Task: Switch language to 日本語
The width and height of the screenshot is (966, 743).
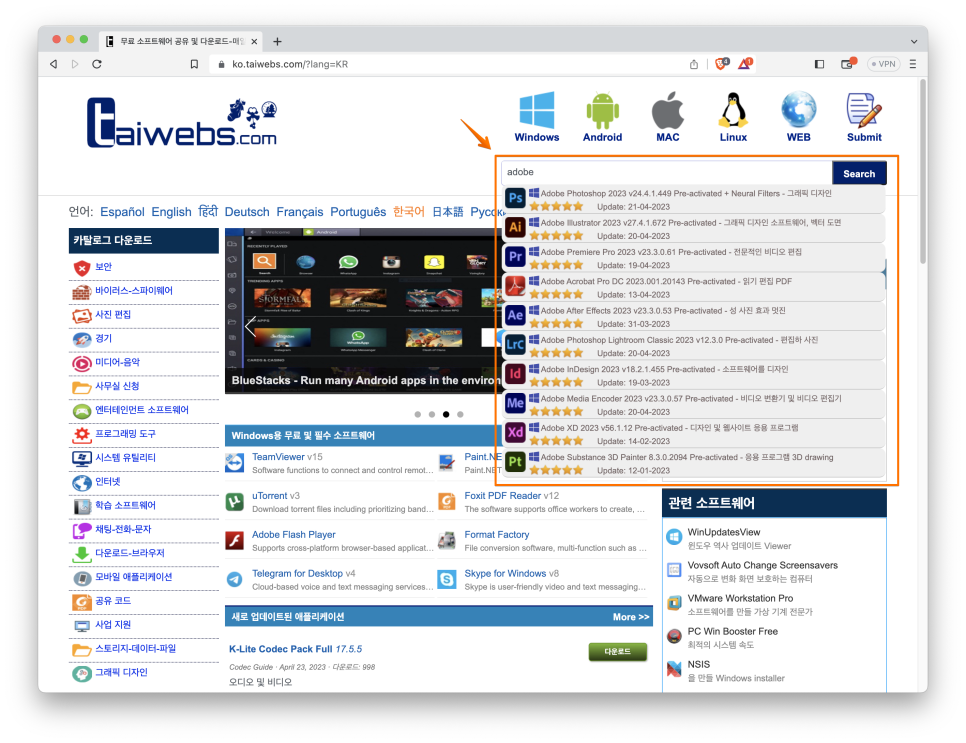Action: click(447, 212)
